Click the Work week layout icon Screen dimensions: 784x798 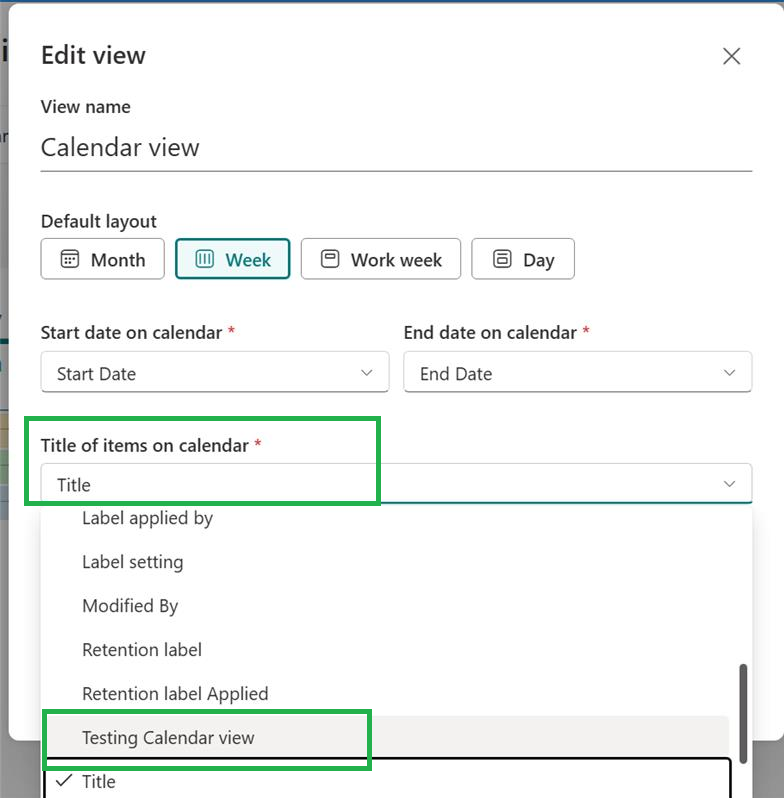pos(329,259)
